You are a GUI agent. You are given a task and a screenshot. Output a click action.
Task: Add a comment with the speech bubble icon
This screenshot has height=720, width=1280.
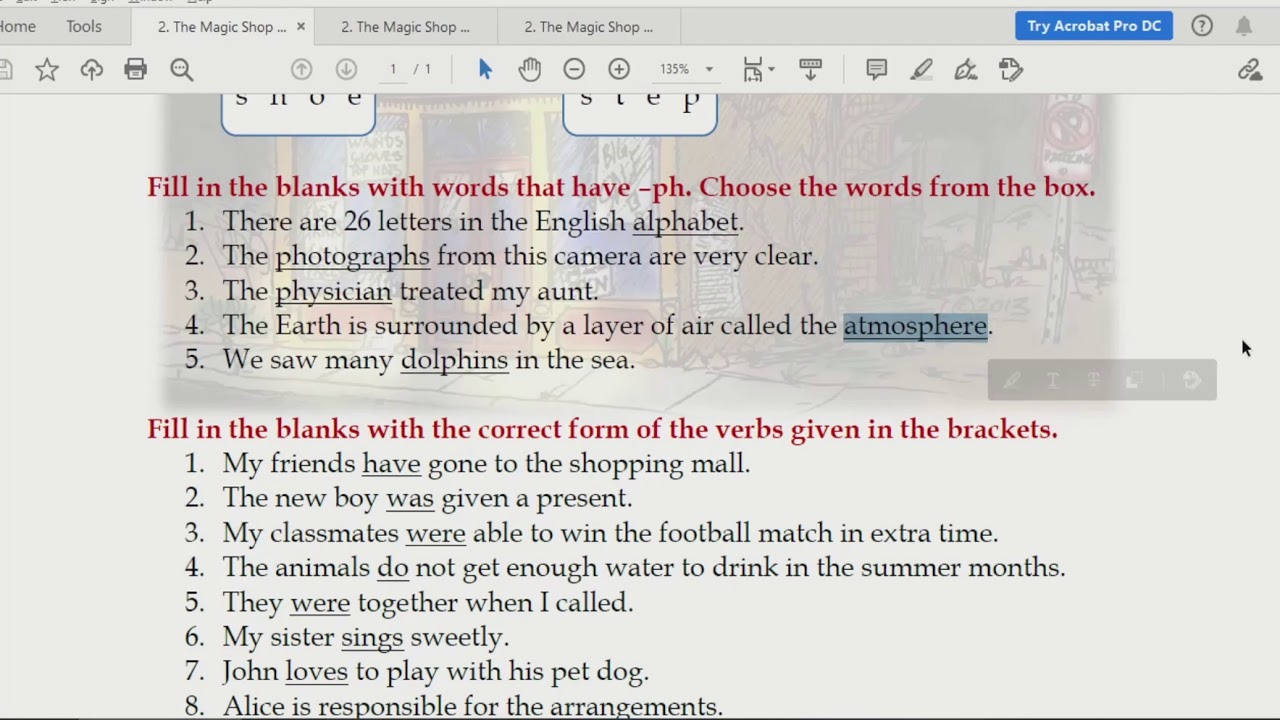[876, 69]
